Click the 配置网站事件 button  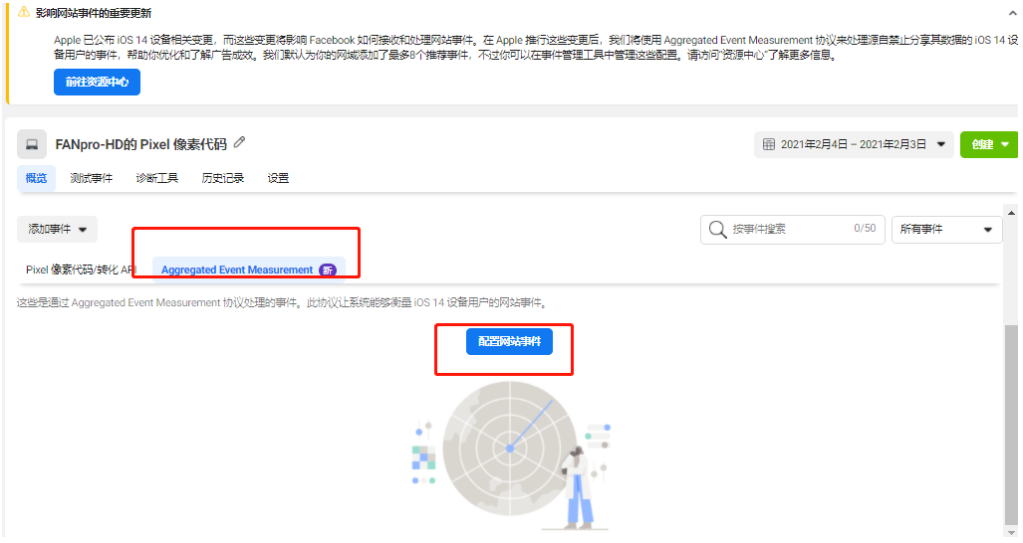click(509, 341)
